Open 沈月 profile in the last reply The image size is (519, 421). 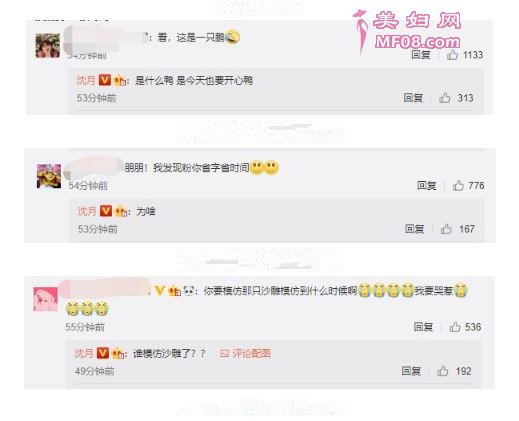click(84, 353)
